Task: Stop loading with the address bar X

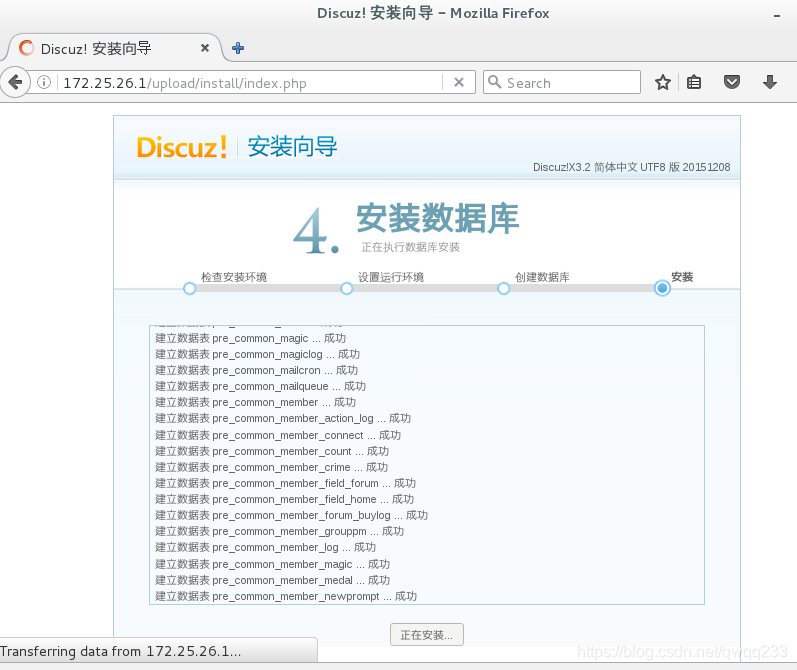Action: point(458,82)
